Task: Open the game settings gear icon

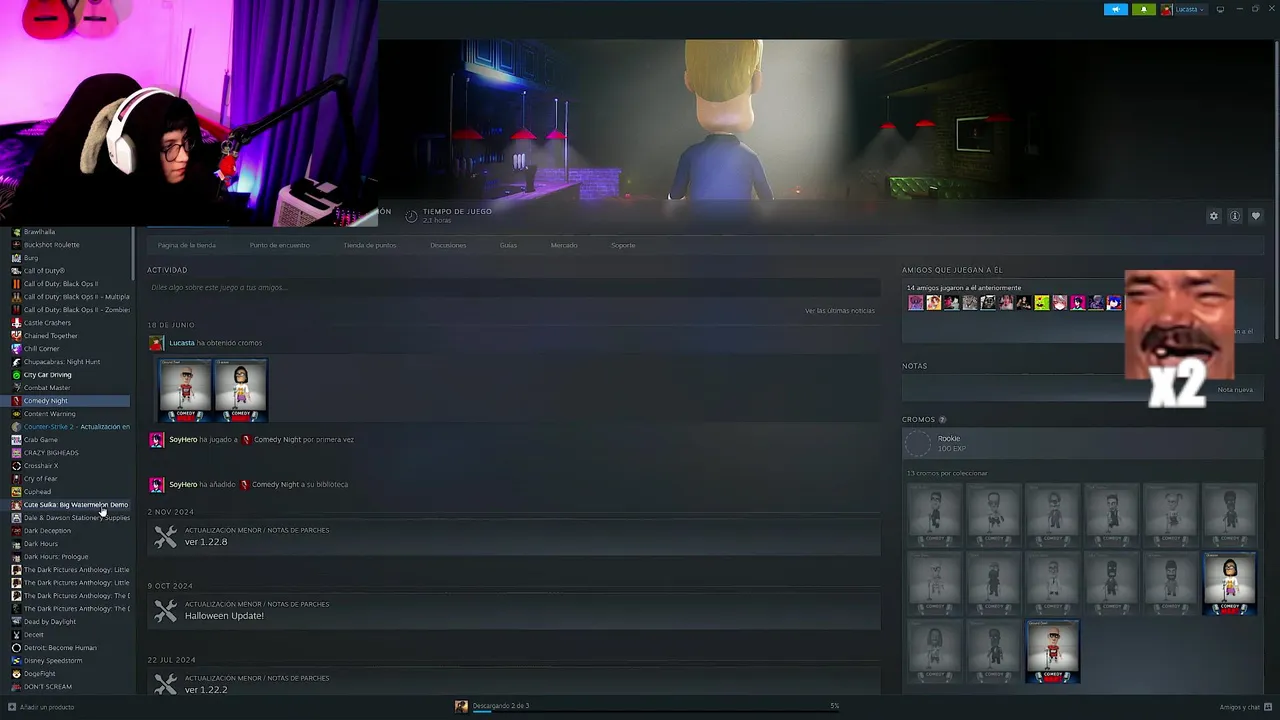Action: [1214, 216]
